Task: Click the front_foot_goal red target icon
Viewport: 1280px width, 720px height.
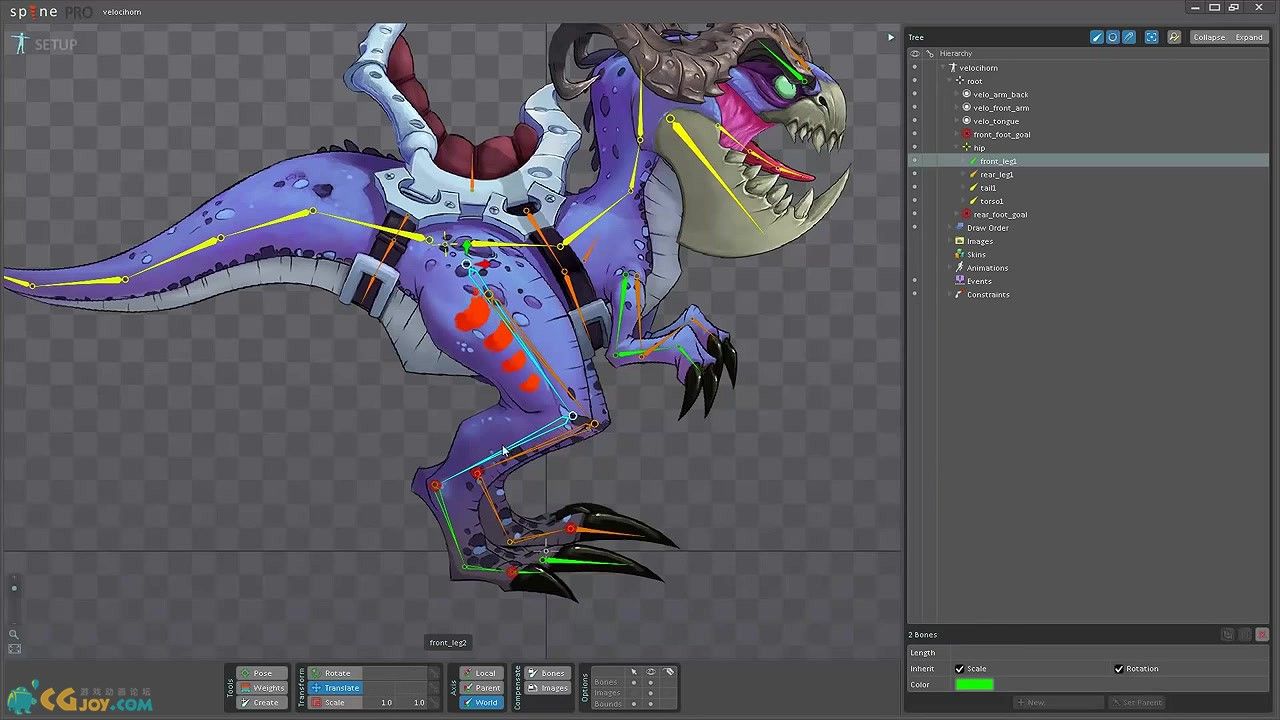Action: pyautogui.click(x=966, y=134)
